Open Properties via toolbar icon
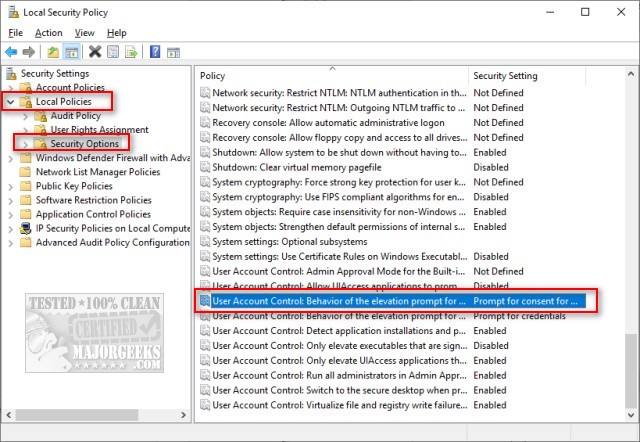The height and width of the screenshot is (442, 640). click(x=113, y=52)
